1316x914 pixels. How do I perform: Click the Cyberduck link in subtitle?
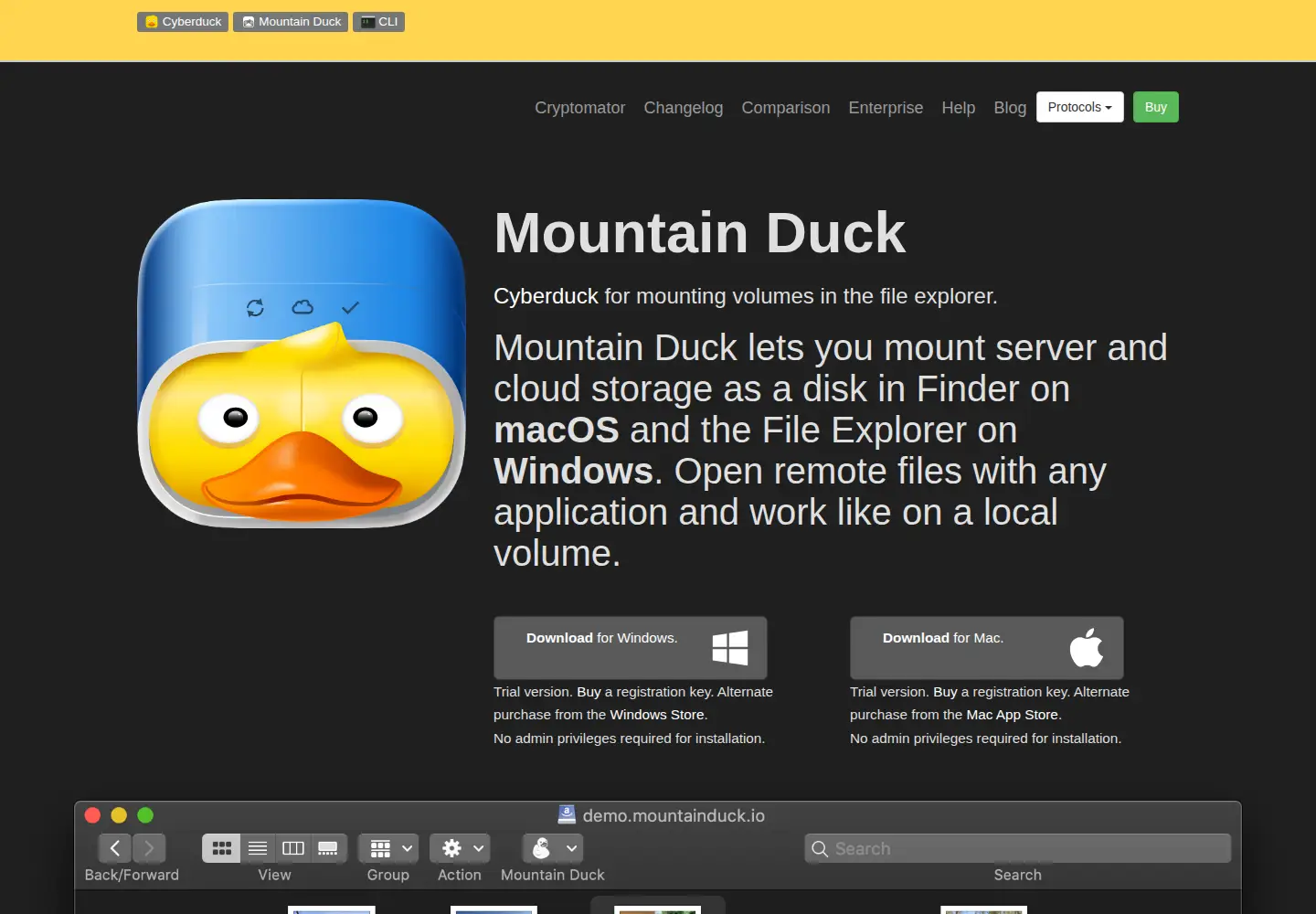tap(546, 296)
